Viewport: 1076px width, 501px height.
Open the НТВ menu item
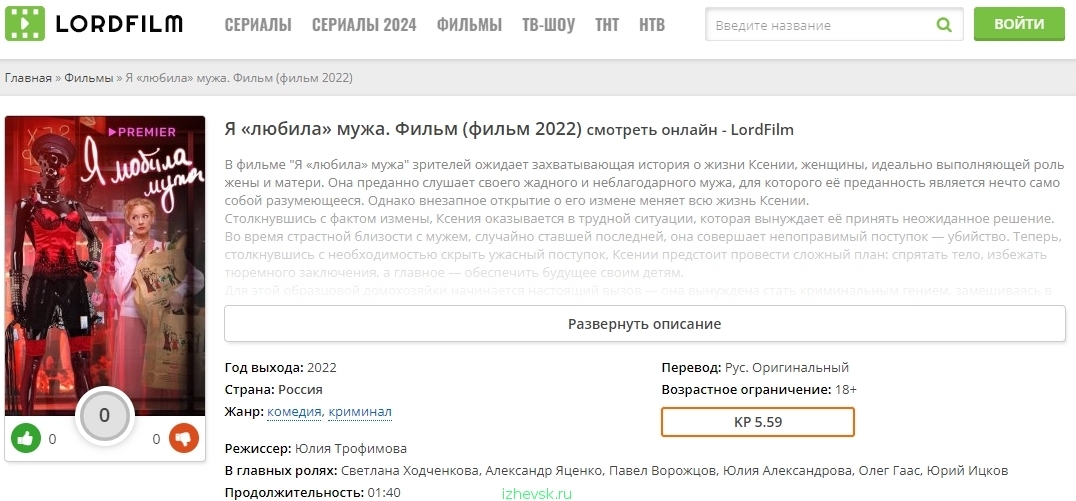coord(652,25)
